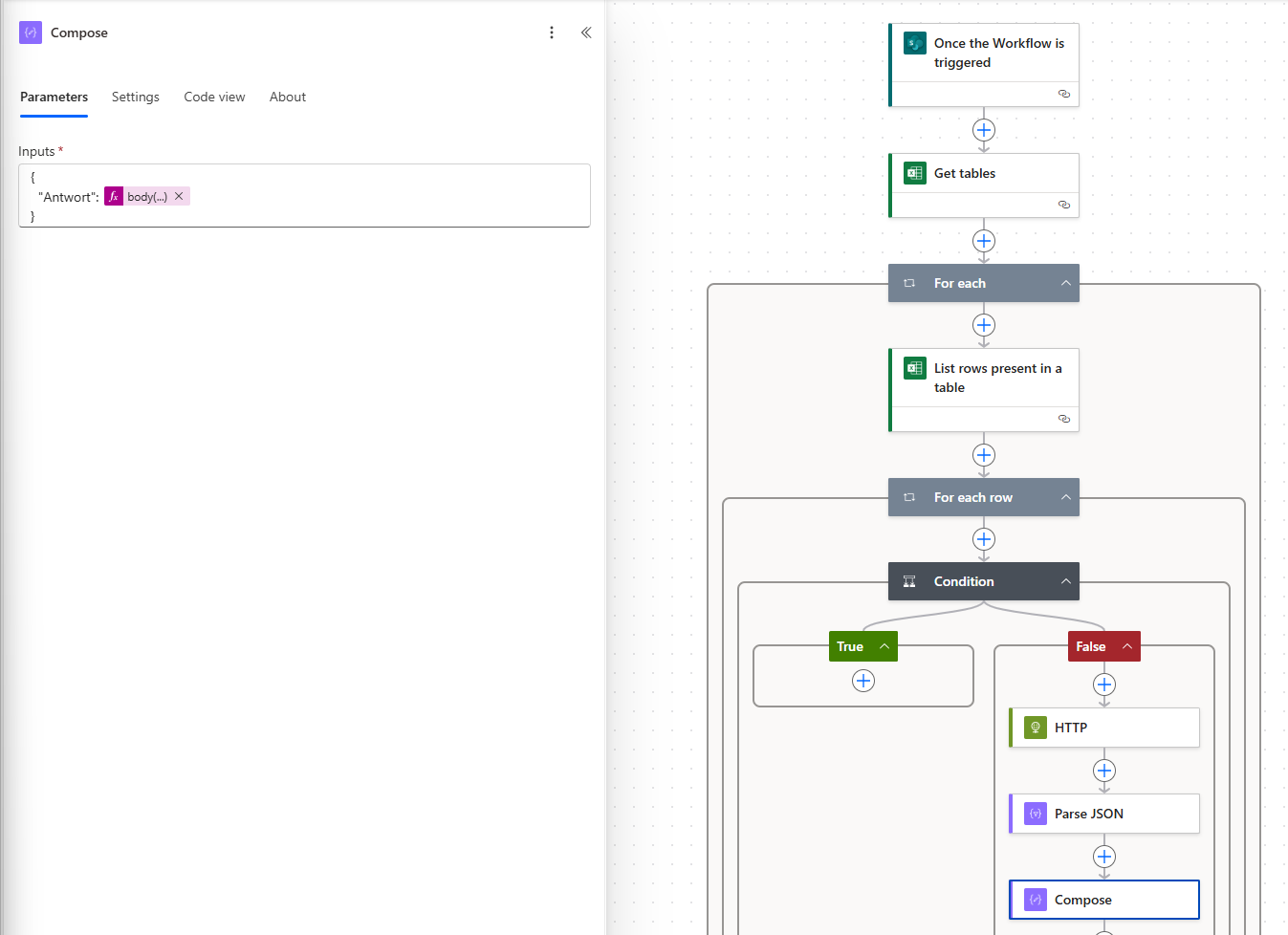Collapse the True branch

[x=884, y=646]
